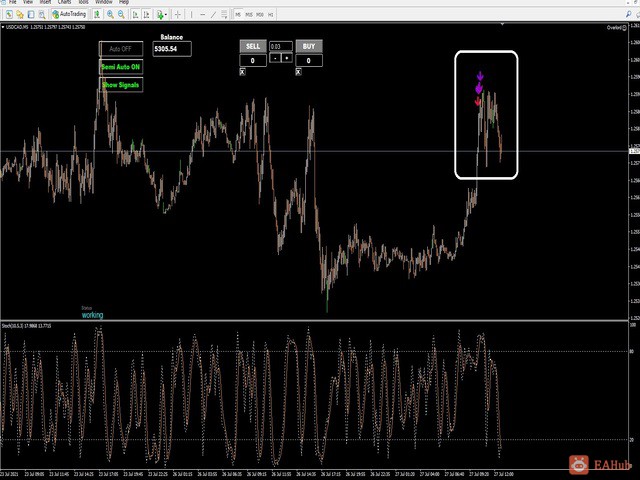Click the Stoch indicator label

(27, 326)
